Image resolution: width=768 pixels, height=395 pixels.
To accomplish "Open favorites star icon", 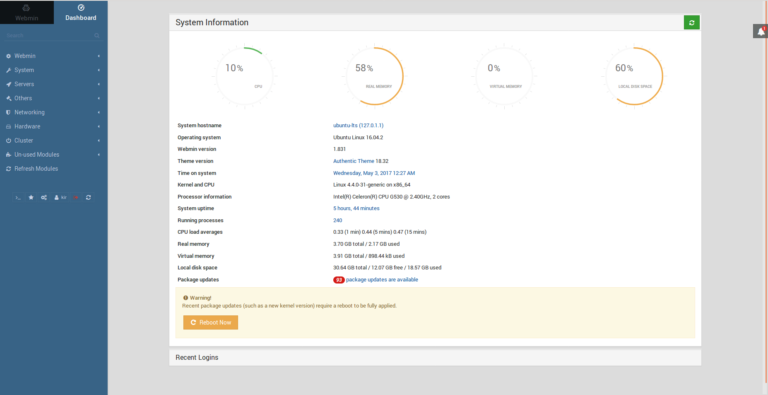I will [x=31, y=198].
